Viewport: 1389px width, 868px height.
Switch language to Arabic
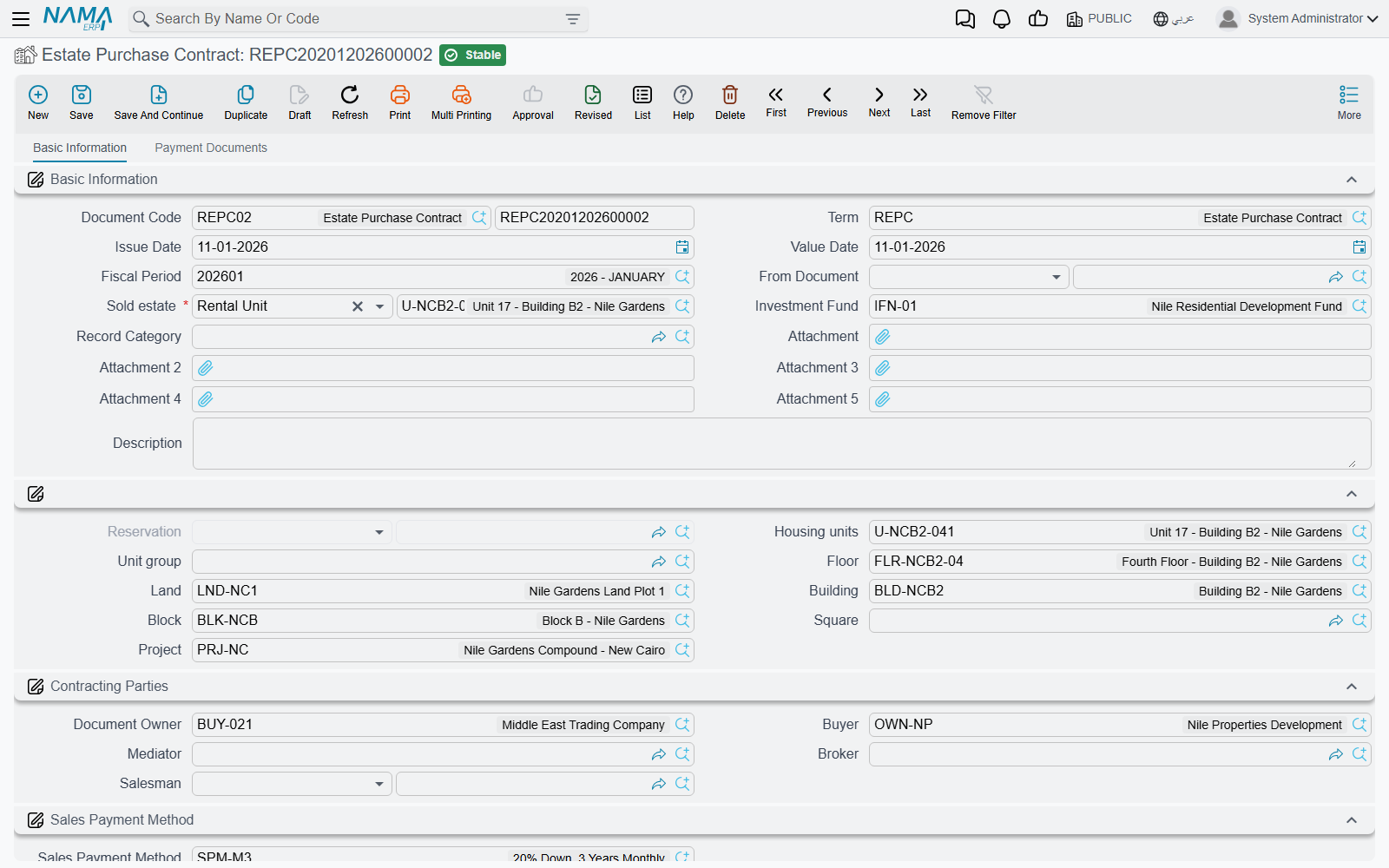pos(1174,19)
